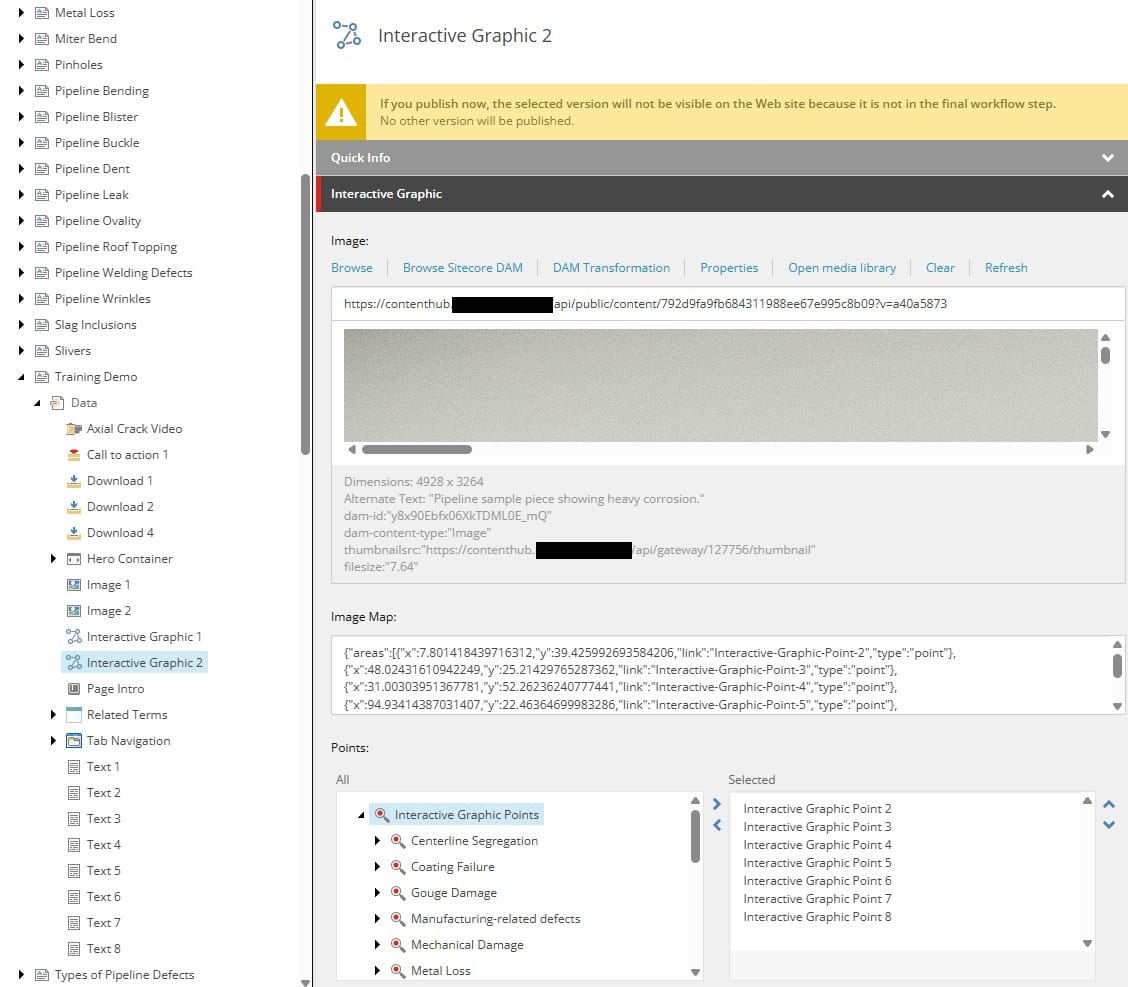The height and width of the screenshot is (987, 1128).
Task: Click the Interactive Graphic 1 icon
Action: click(73, 637)
